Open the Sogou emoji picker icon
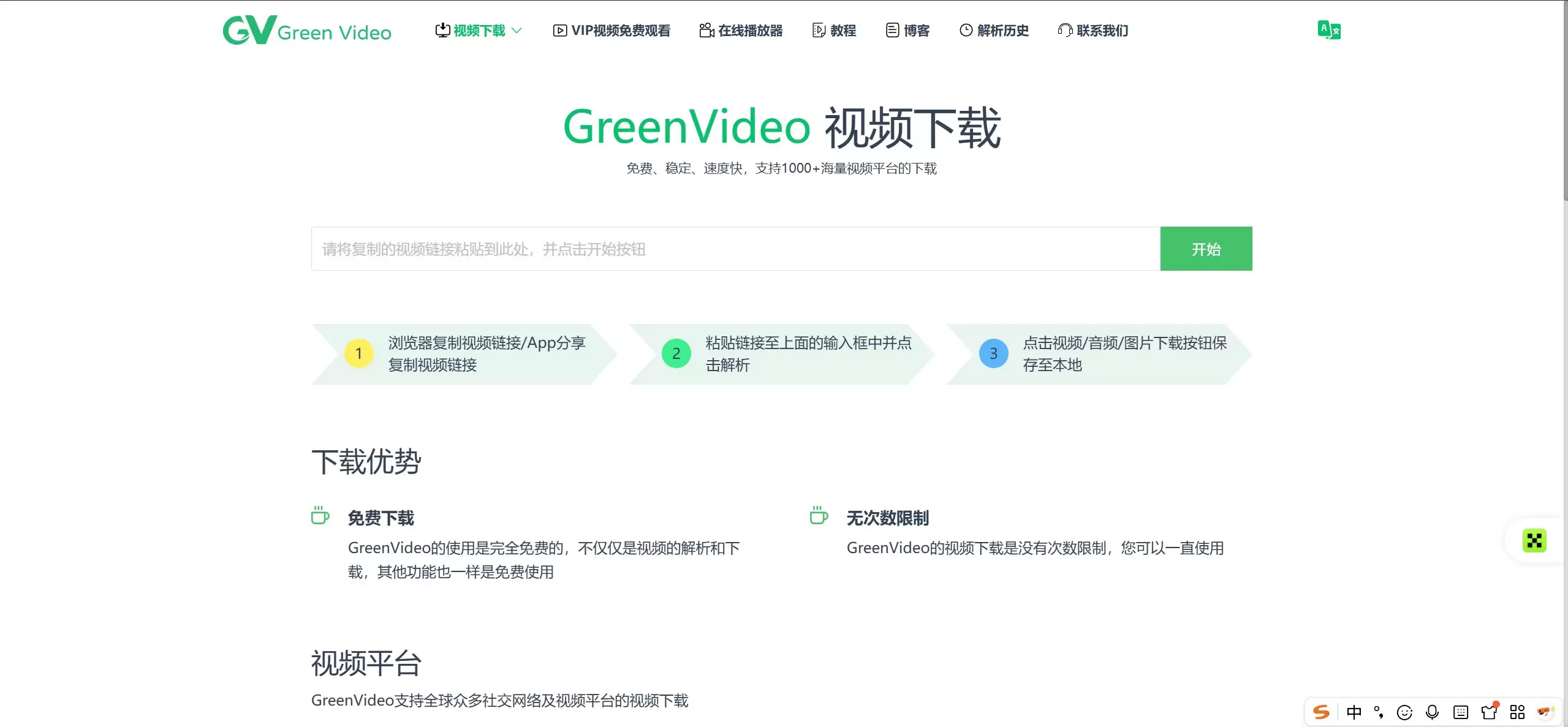Screen dimensions: 1568x727 coord(1404,712)
